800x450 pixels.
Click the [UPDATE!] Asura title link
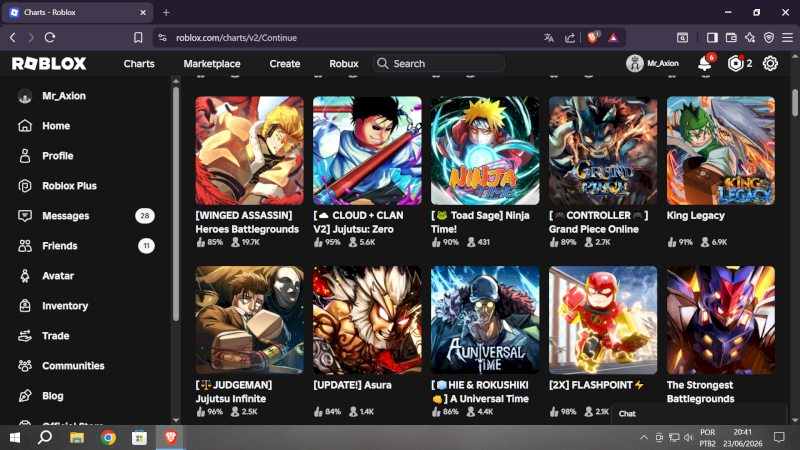(x=353, y=385)
